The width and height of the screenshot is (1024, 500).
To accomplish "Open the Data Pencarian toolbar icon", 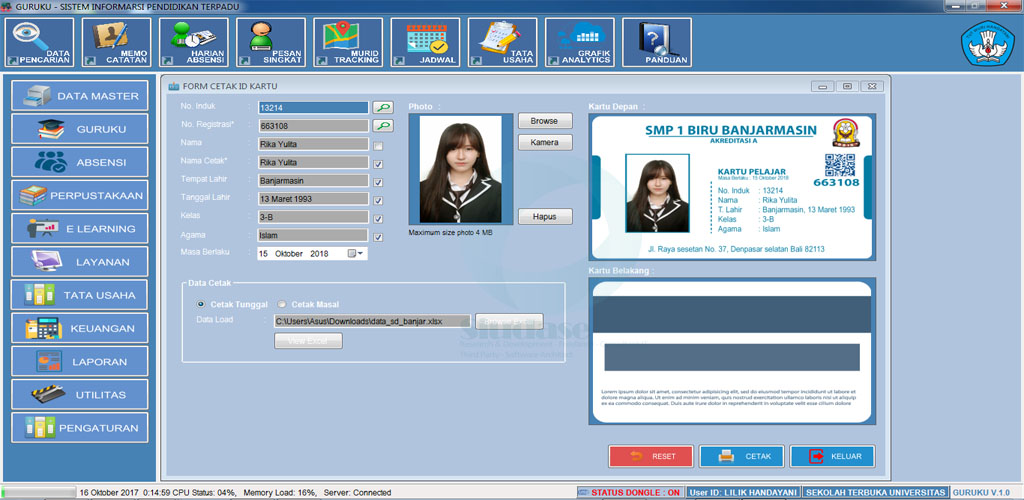I will 40,43.
